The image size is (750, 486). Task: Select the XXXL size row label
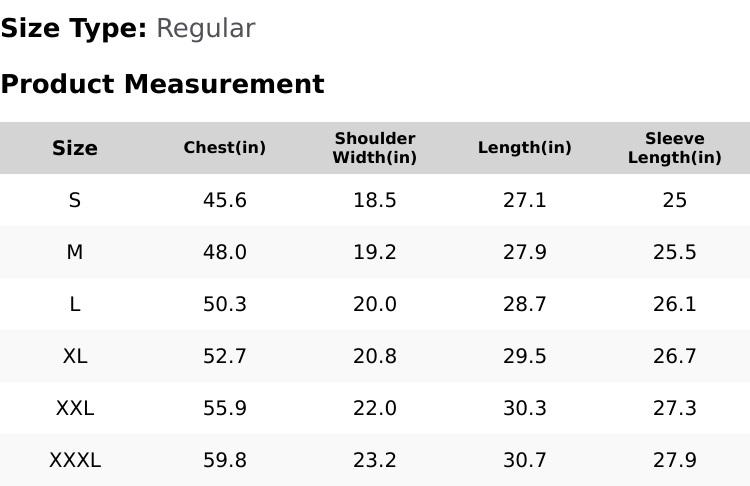point(75,460)
